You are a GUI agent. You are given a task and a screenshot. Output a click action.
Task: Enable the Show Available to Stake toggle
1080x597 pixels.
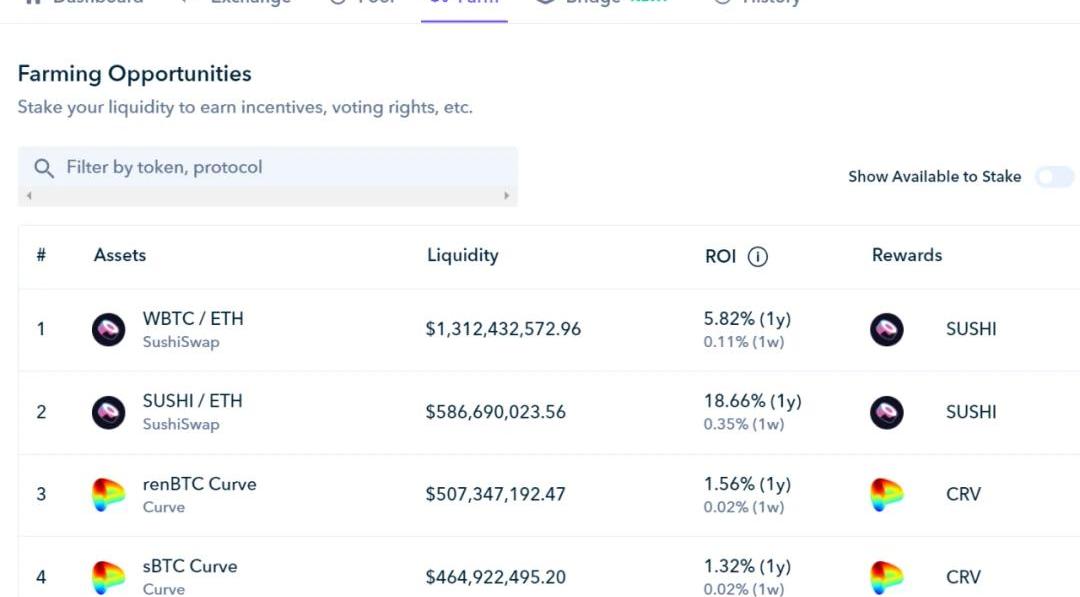pos(1054,177)
